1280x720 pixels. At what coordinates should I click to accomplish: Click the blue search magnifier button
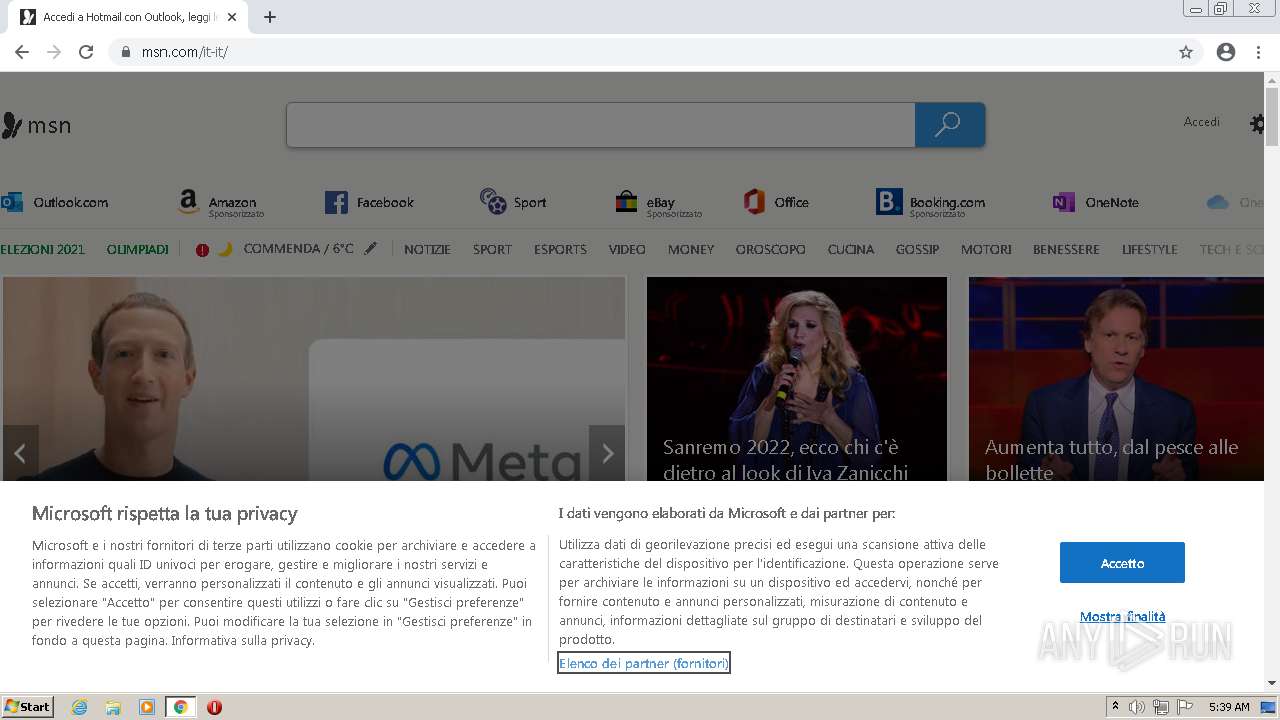tap(949, 125)
